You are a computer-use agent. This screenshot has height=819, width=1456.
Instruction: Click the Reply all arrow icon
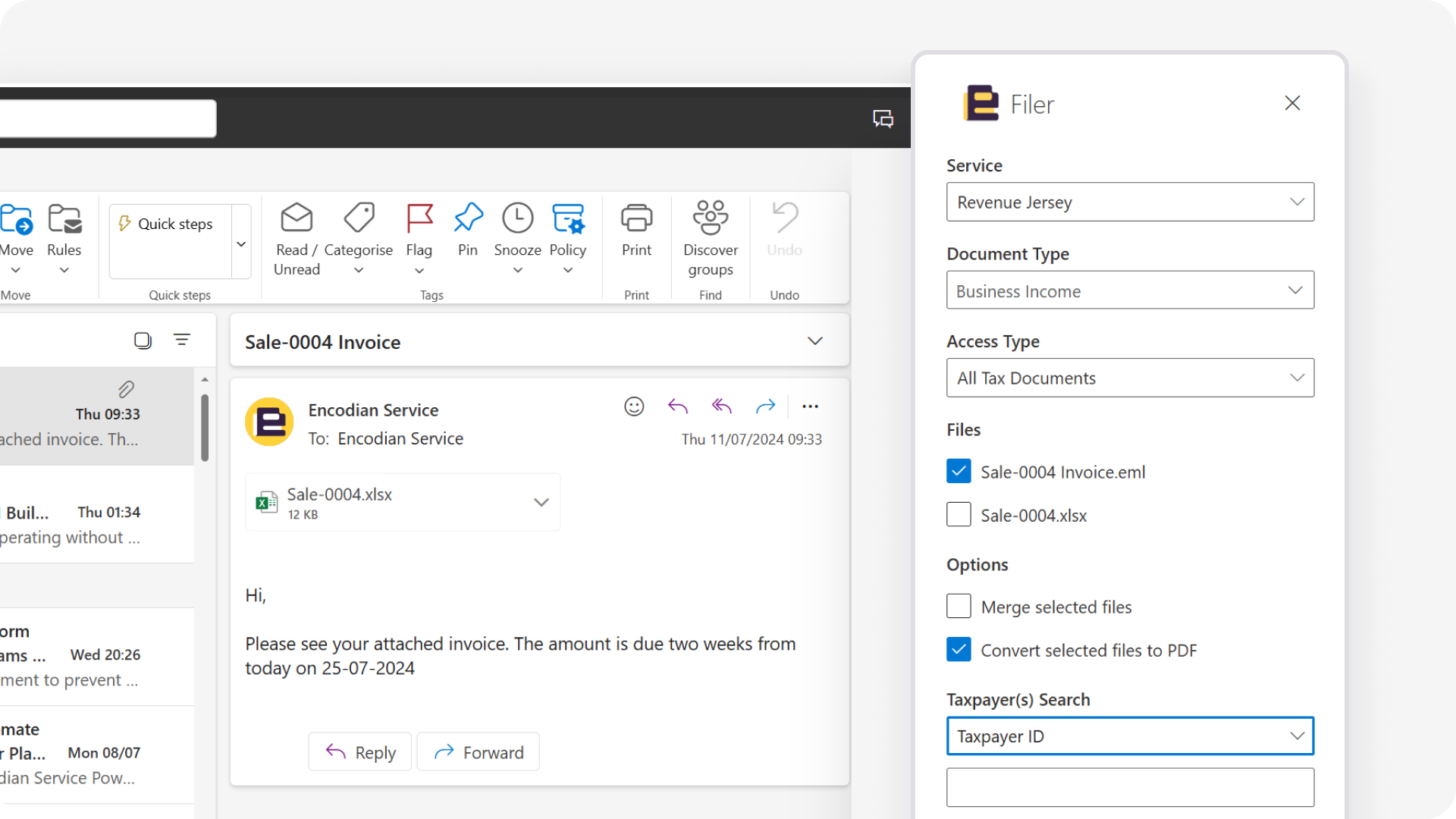pyautogui.click(x=721, y=406)
